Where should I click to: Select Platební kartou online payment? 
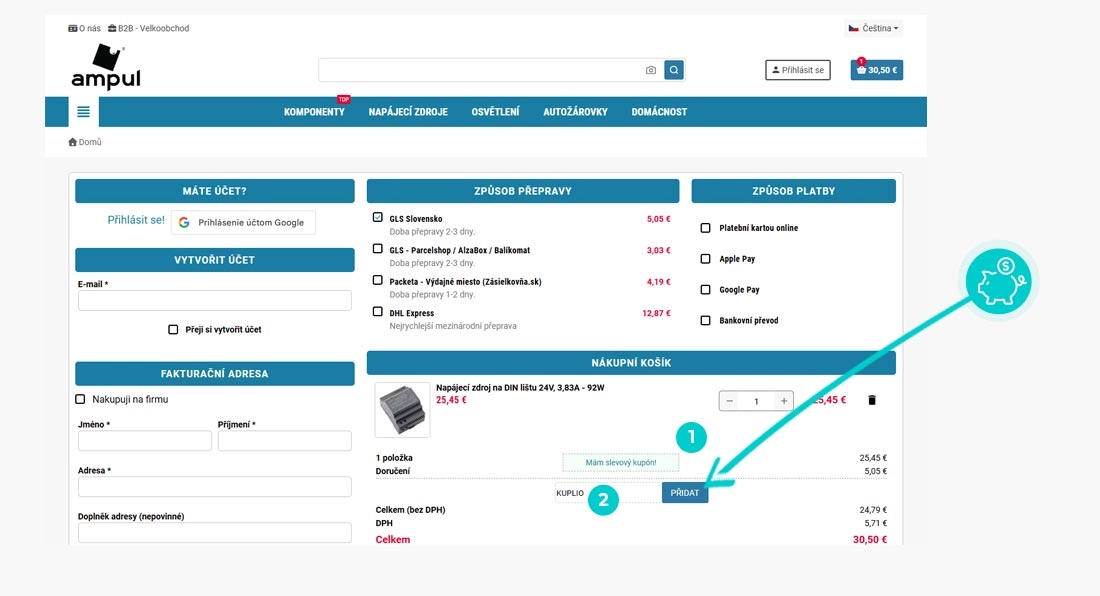(x=706, y=228)
